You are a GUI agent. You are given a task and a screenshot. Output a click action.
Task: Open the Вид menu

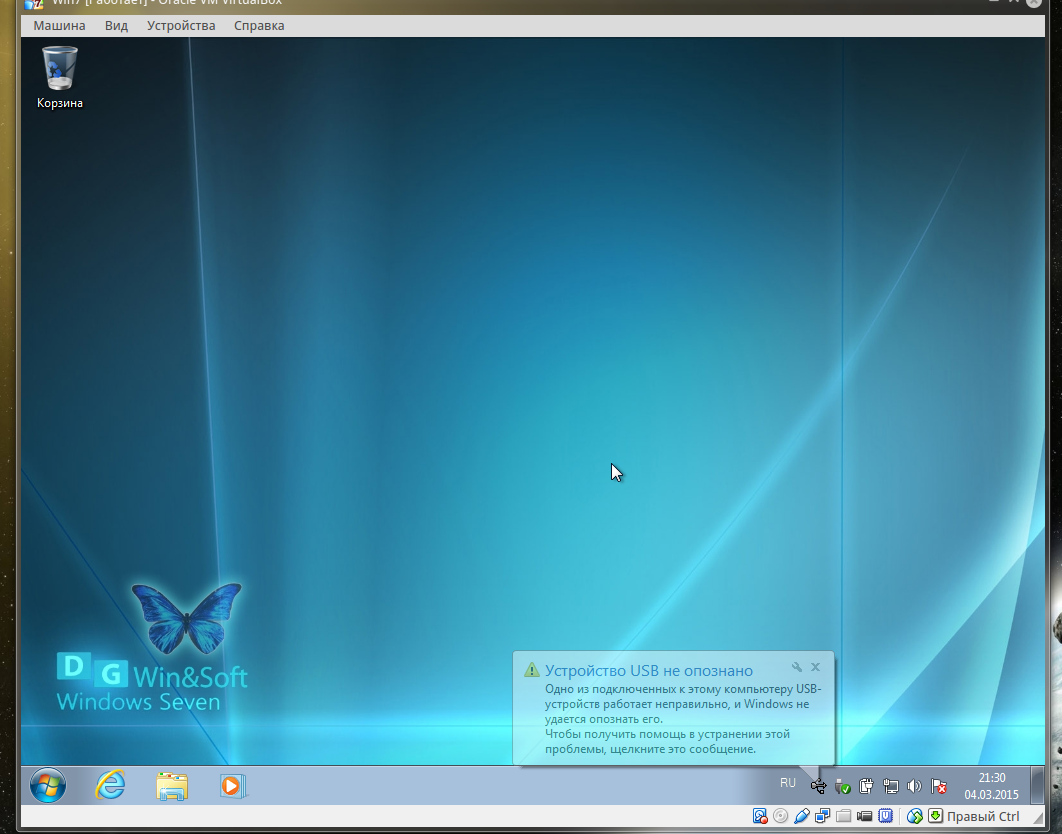click(116, 26)
